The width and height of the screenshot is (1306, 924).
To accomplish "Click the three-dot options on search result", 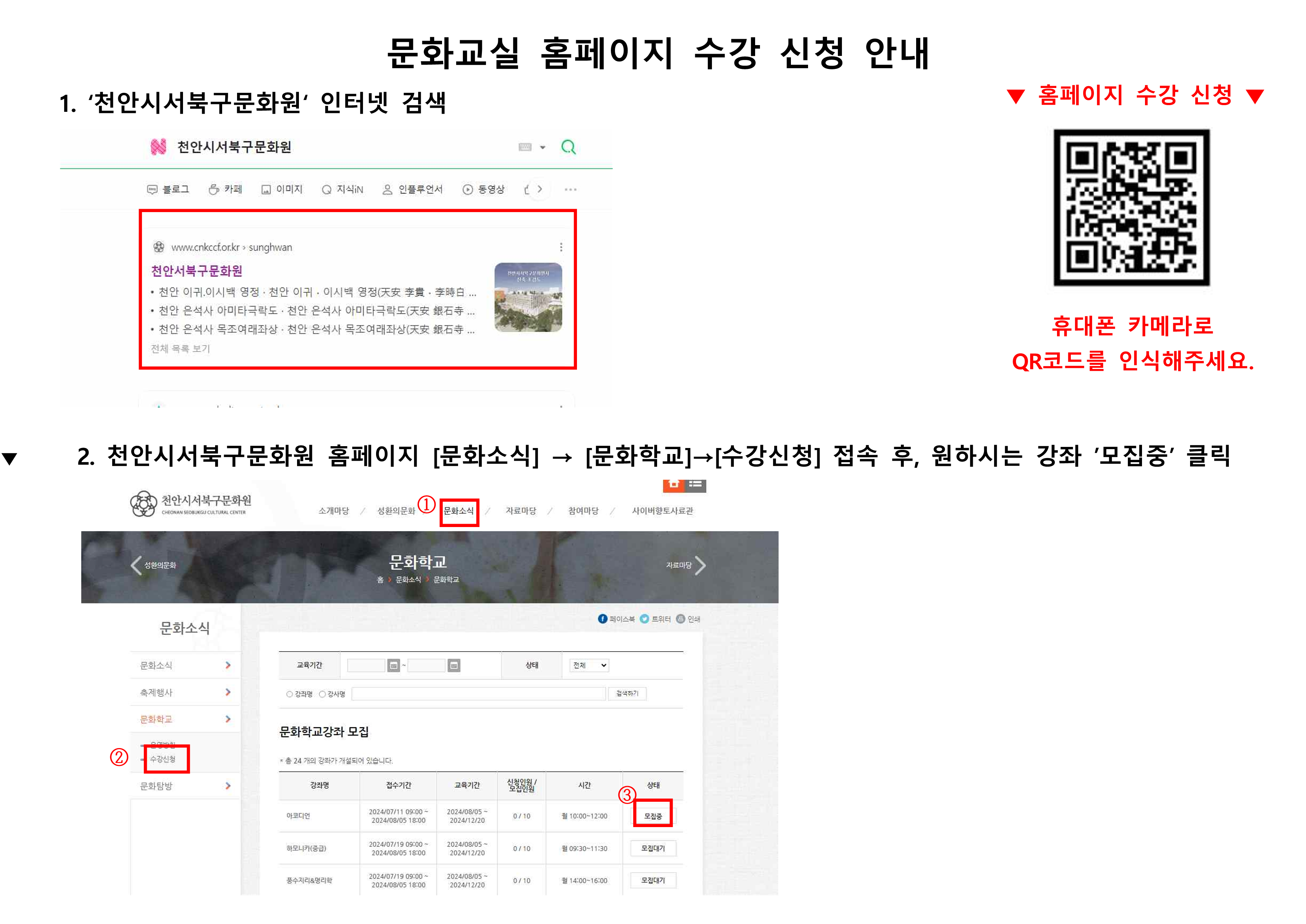I will point(561,247).
